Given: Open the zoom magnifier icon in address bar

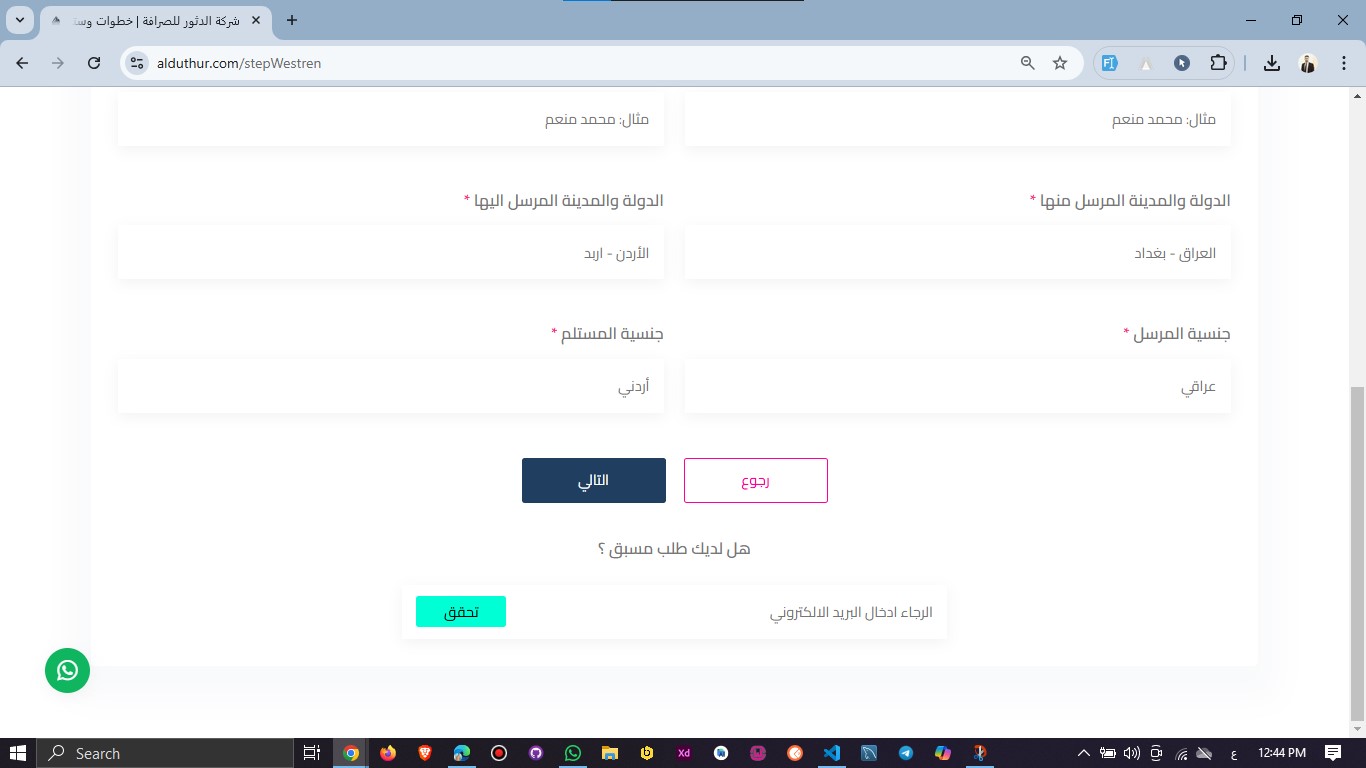Looking at the screenshot, I should [1027, 63].
